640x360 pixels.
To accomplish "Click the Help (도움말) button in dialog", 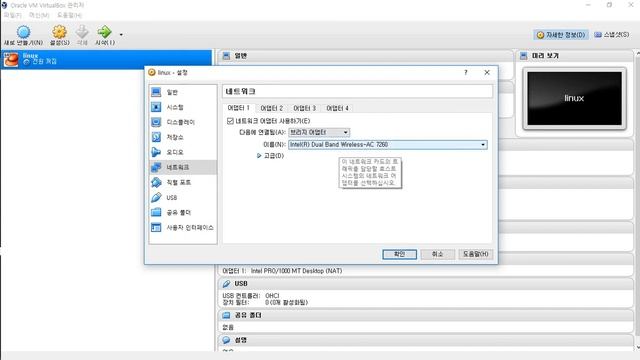I will coord(476,254).
